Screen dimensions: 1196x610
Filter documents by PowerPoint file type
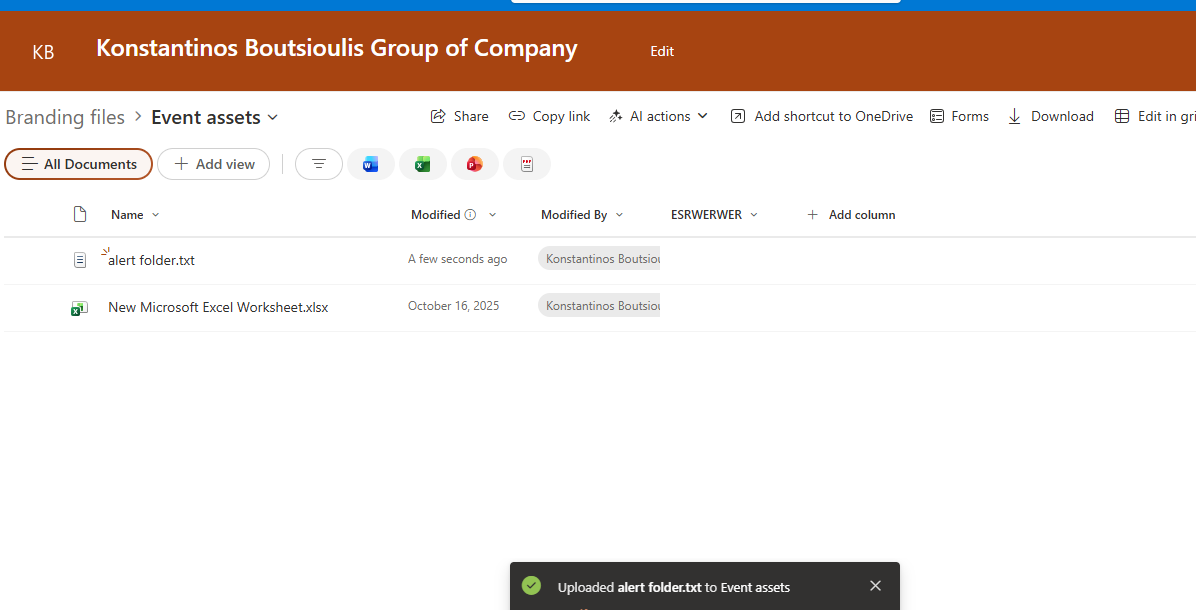pyautogui.click(x=475, y=164)
